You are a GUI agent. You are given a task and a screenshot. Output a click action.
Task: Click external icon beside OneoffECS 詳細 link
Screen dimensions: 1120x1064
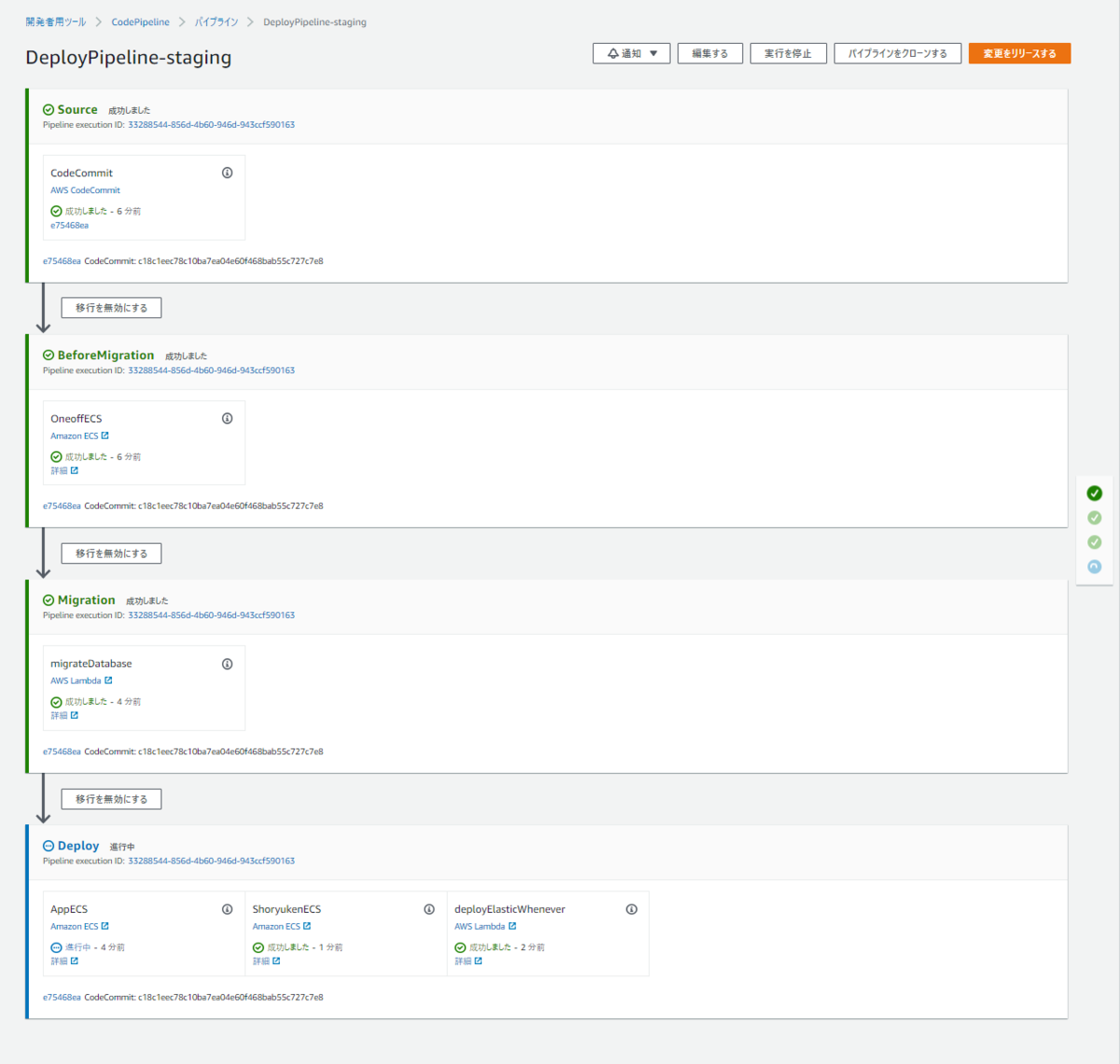(75, 470)
